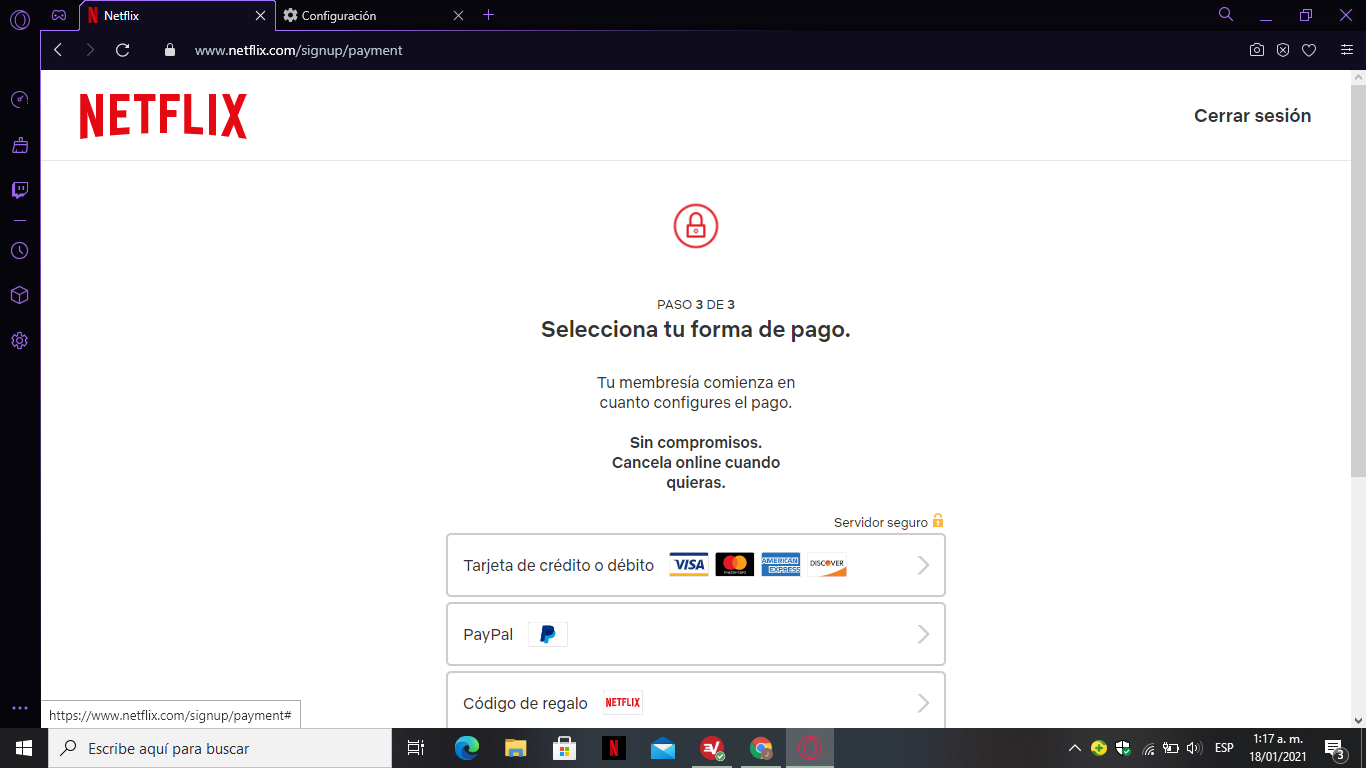This screenshot has width=1366, height=768.
Task: Open GX Control speedometer icon in sidebar
Action: point(19,100)
